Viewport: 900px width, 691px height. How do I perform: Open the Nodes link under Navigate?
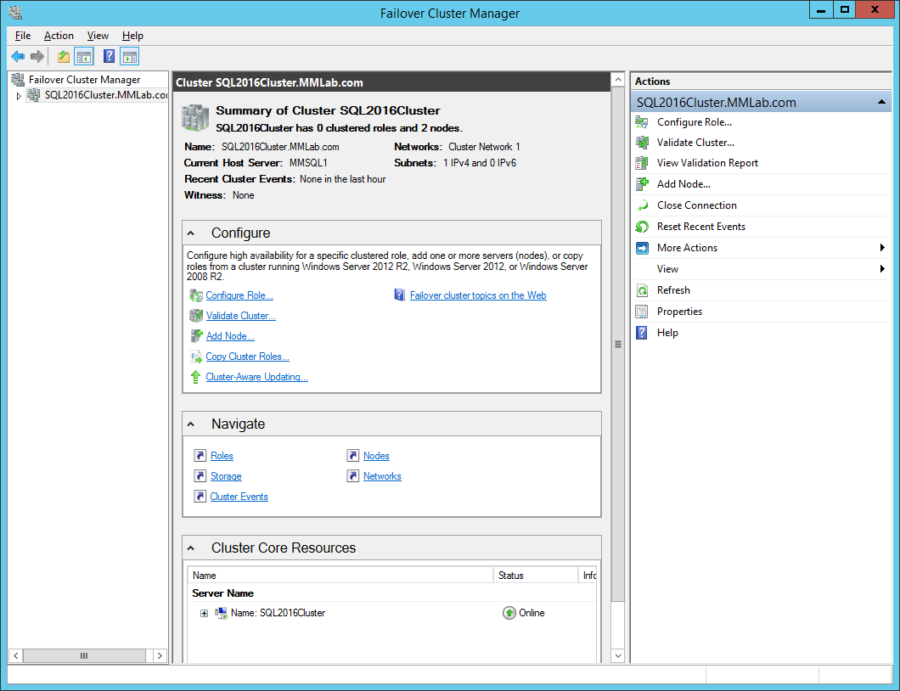[375, 455]
